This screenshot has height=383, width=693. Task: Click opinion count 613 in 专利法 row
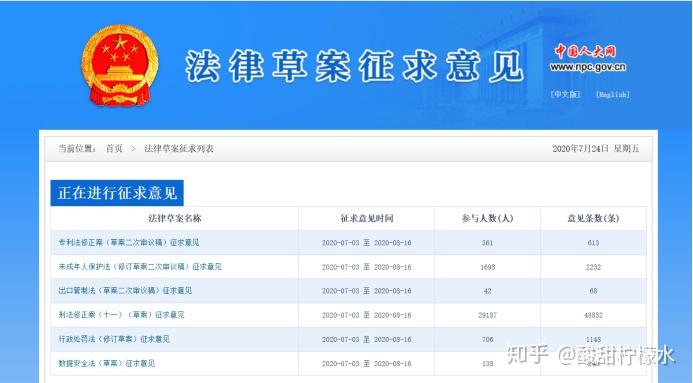click(x=594, y=243)
